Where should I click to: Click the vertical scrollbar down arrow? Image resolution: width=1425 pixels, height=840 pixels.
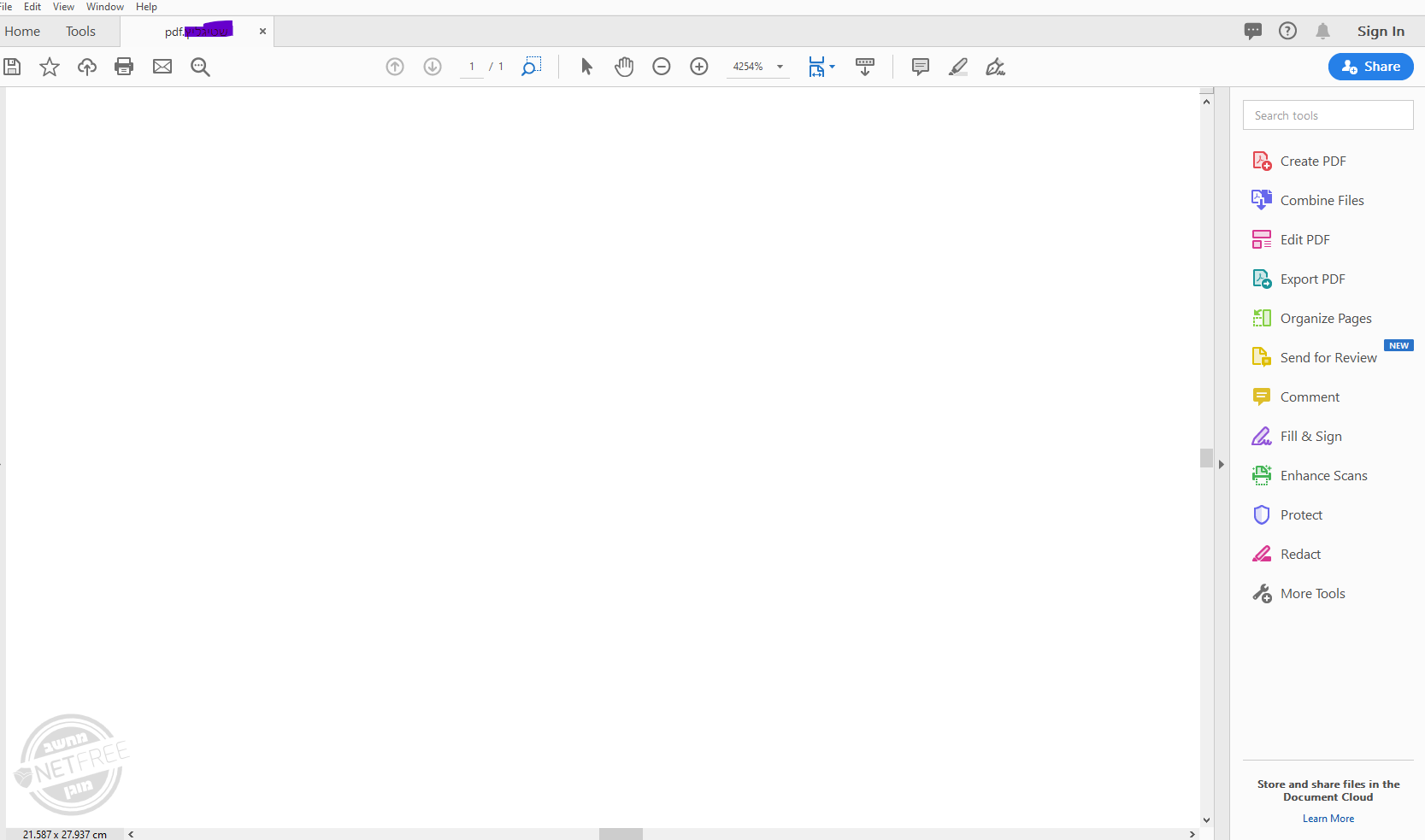pos(1206,820)
